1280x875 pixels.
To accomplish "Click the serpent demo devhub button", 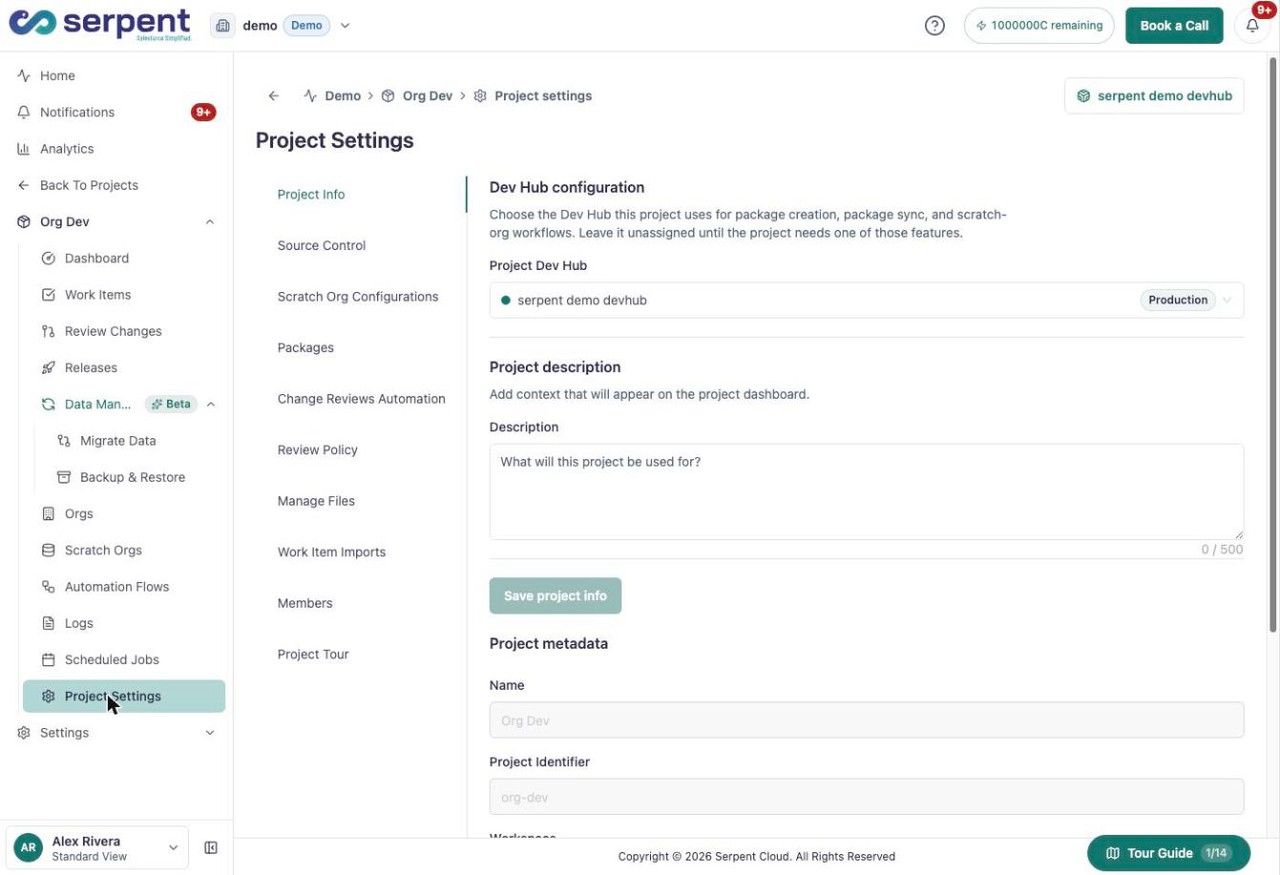I will (1154, 96).
